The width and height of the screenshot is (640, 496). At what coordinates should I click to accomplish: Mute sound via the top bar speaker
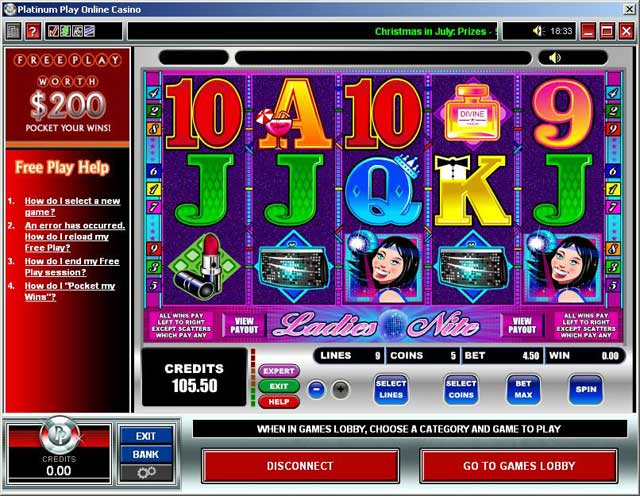538,31
